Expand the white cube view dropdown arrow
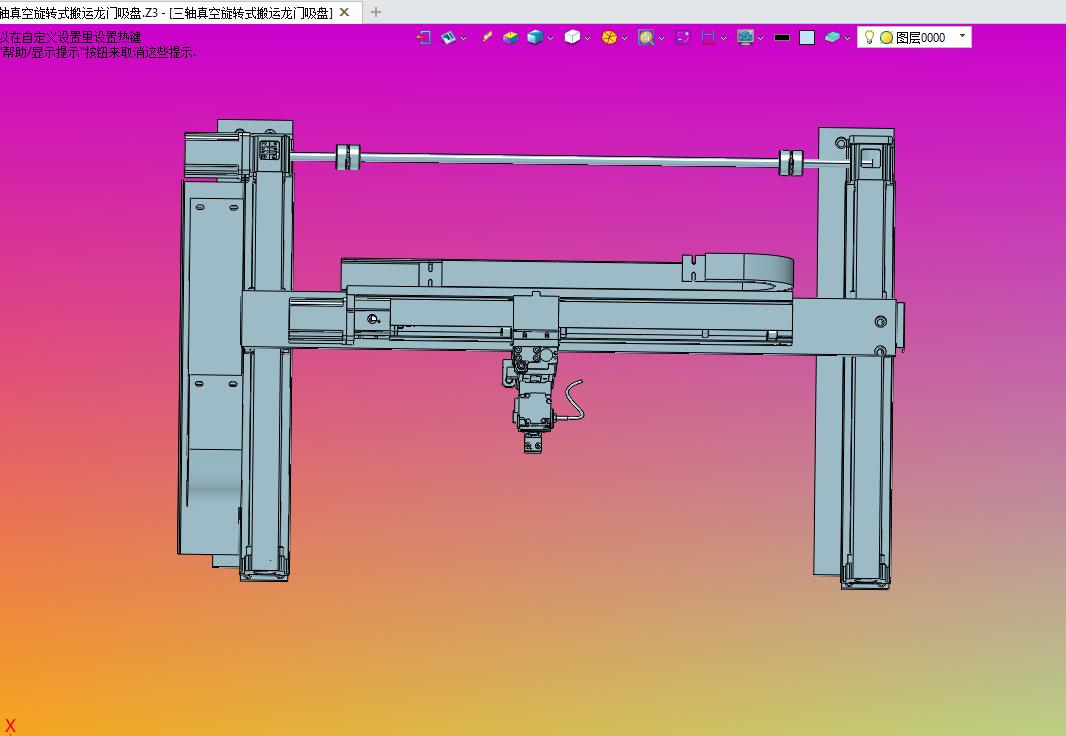Image resolution: width=1066 pixels, height=736 pixels. point(587,38)
